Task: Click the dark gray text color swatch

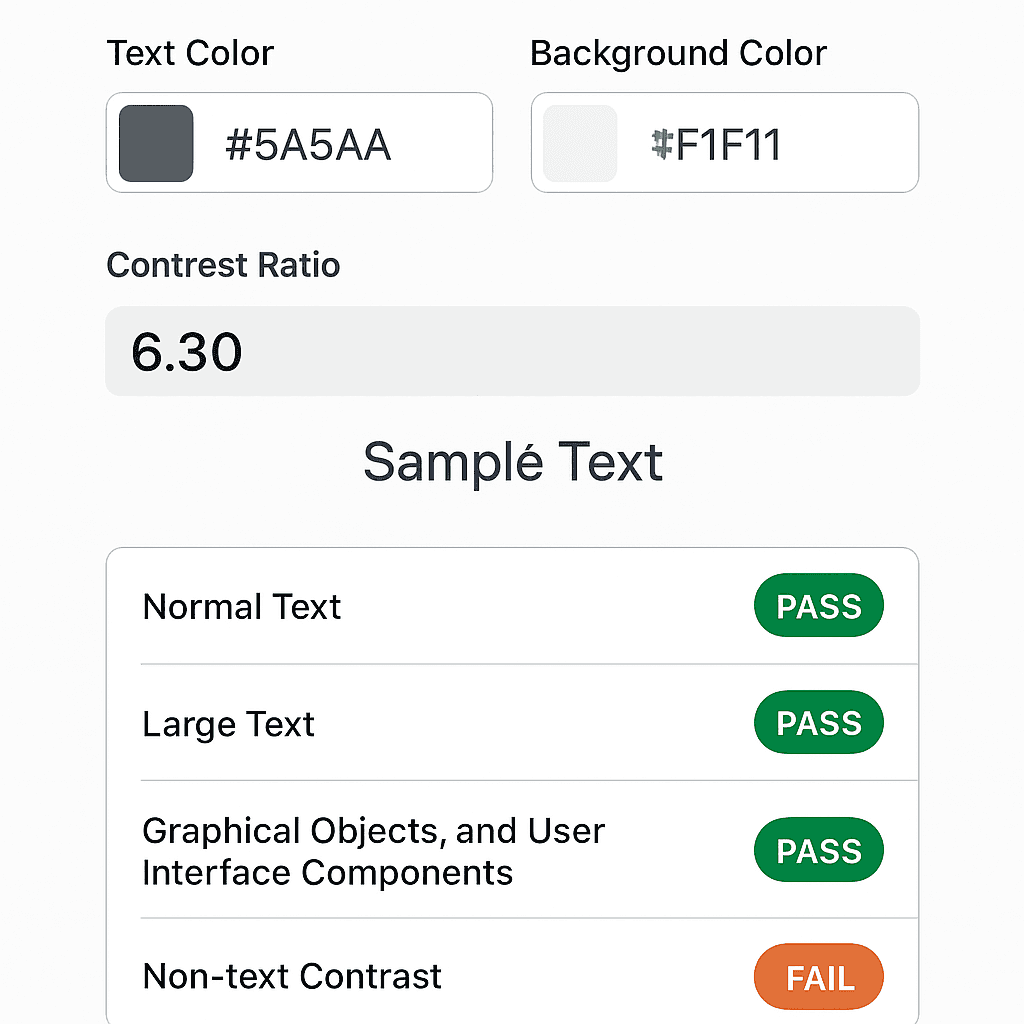Action: click(x=155, y=142)
